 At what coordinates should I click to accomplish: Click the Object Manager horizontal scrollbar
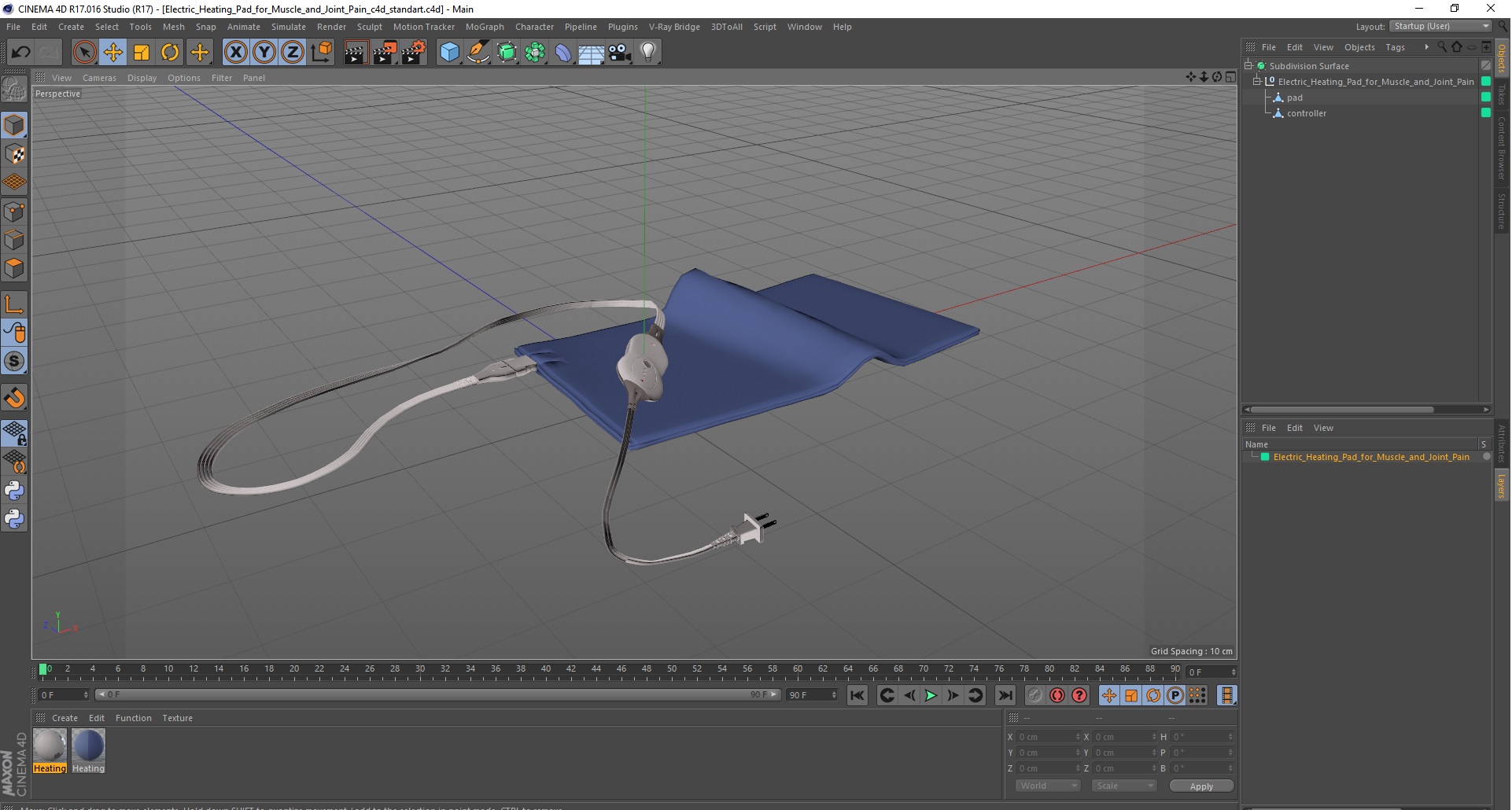[1342, 410]
